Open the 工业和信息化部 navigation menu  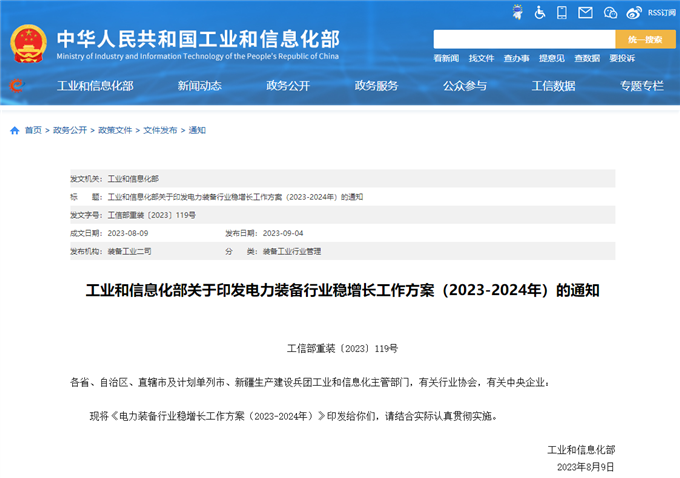[95, 86]
